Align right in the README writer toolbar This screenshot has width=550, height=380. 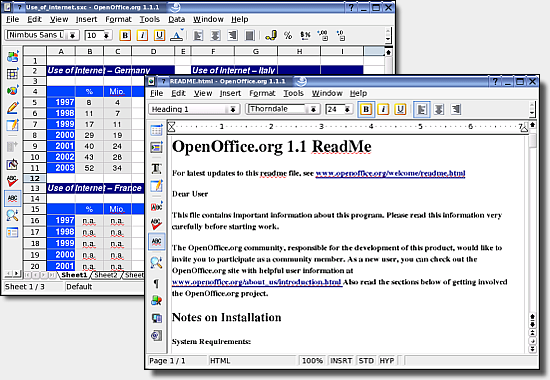click(456, 109)
